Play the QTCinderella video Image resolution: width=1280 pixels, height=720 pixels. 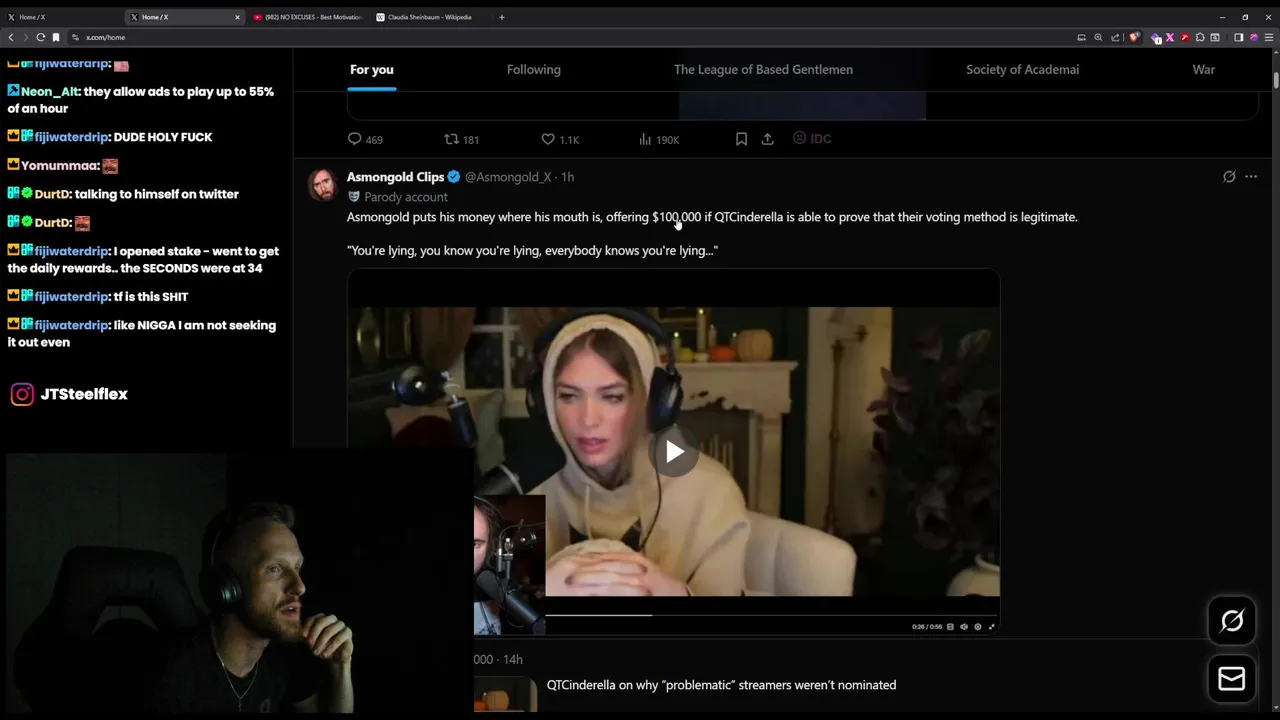pos(674,452)
